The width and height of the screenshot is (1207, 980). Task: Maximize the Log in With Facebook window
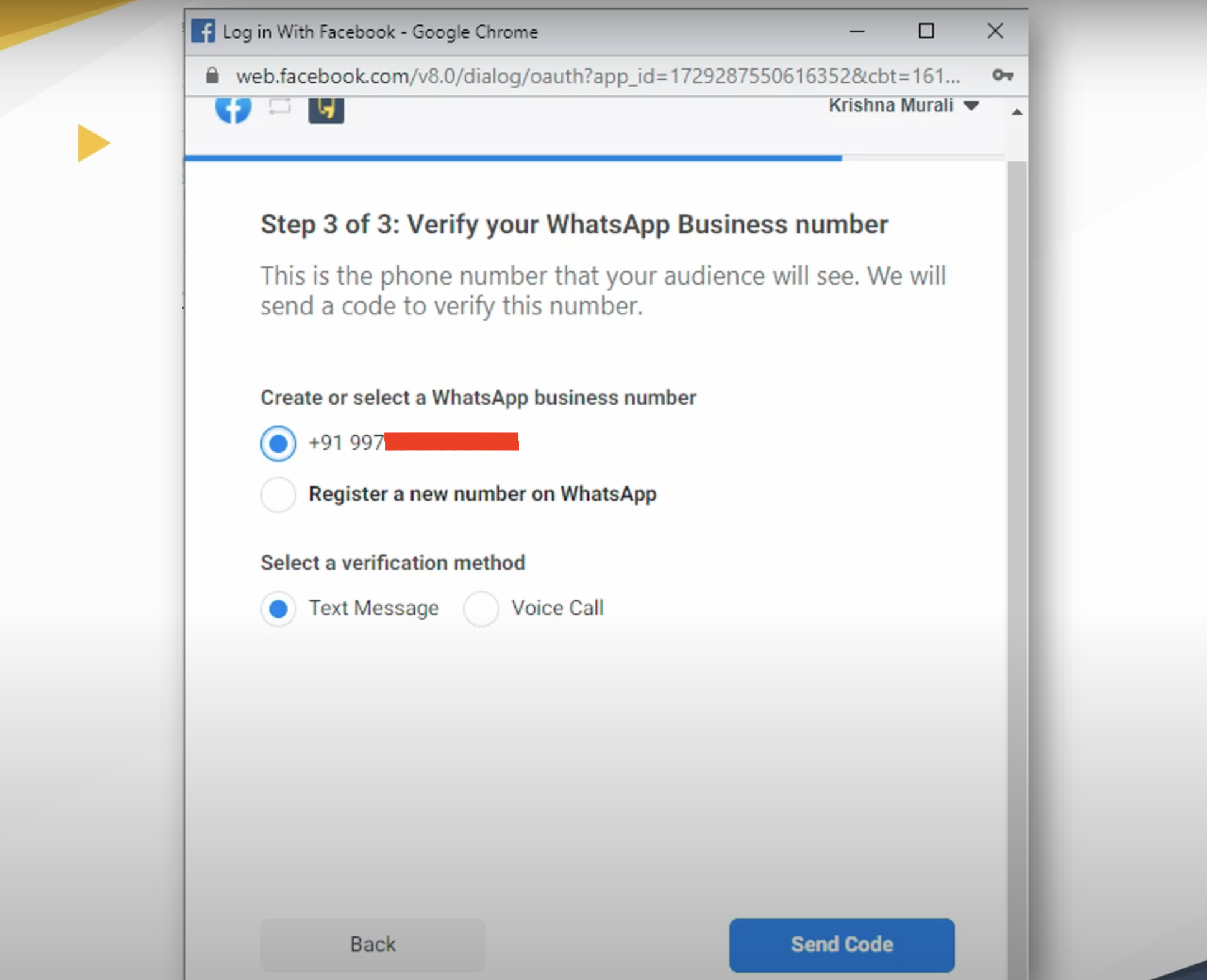tap(926, 31)
